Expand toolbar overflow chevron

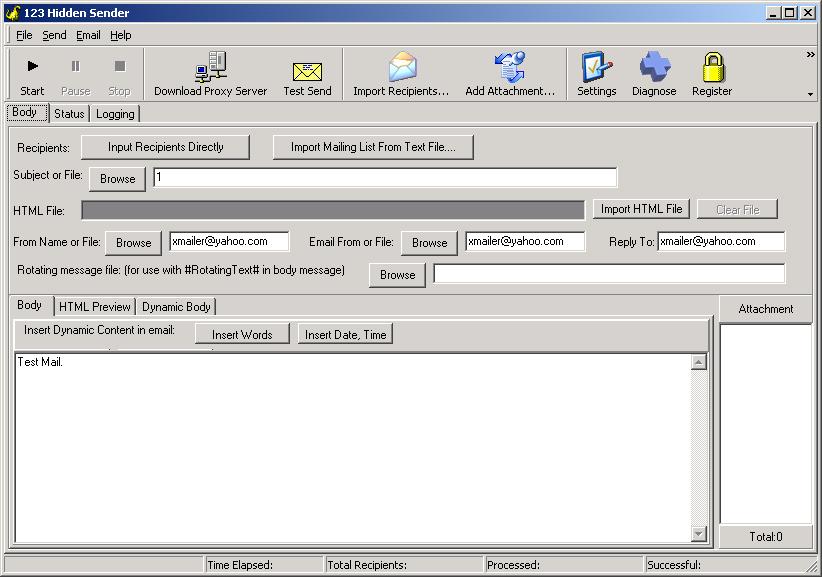tap(810, 55)
